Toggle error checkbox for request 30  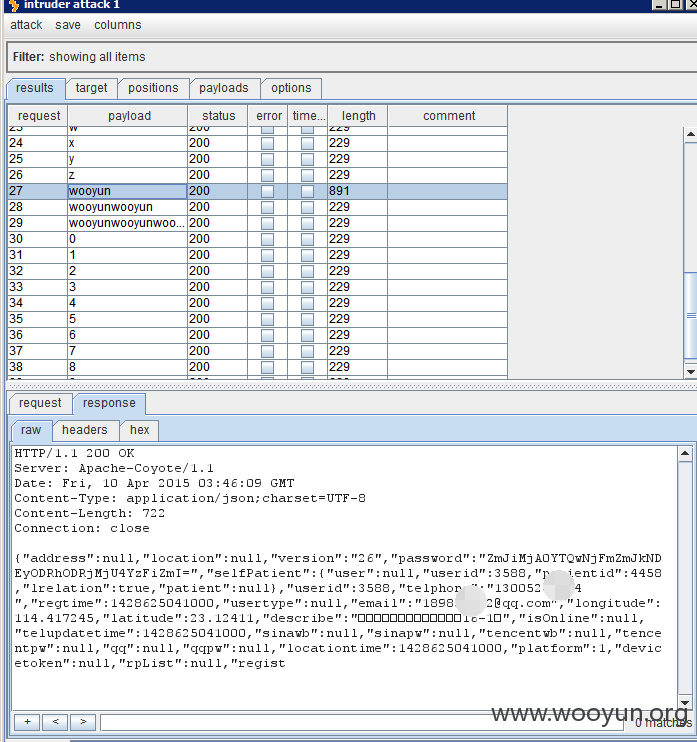(x=267, y=239)
